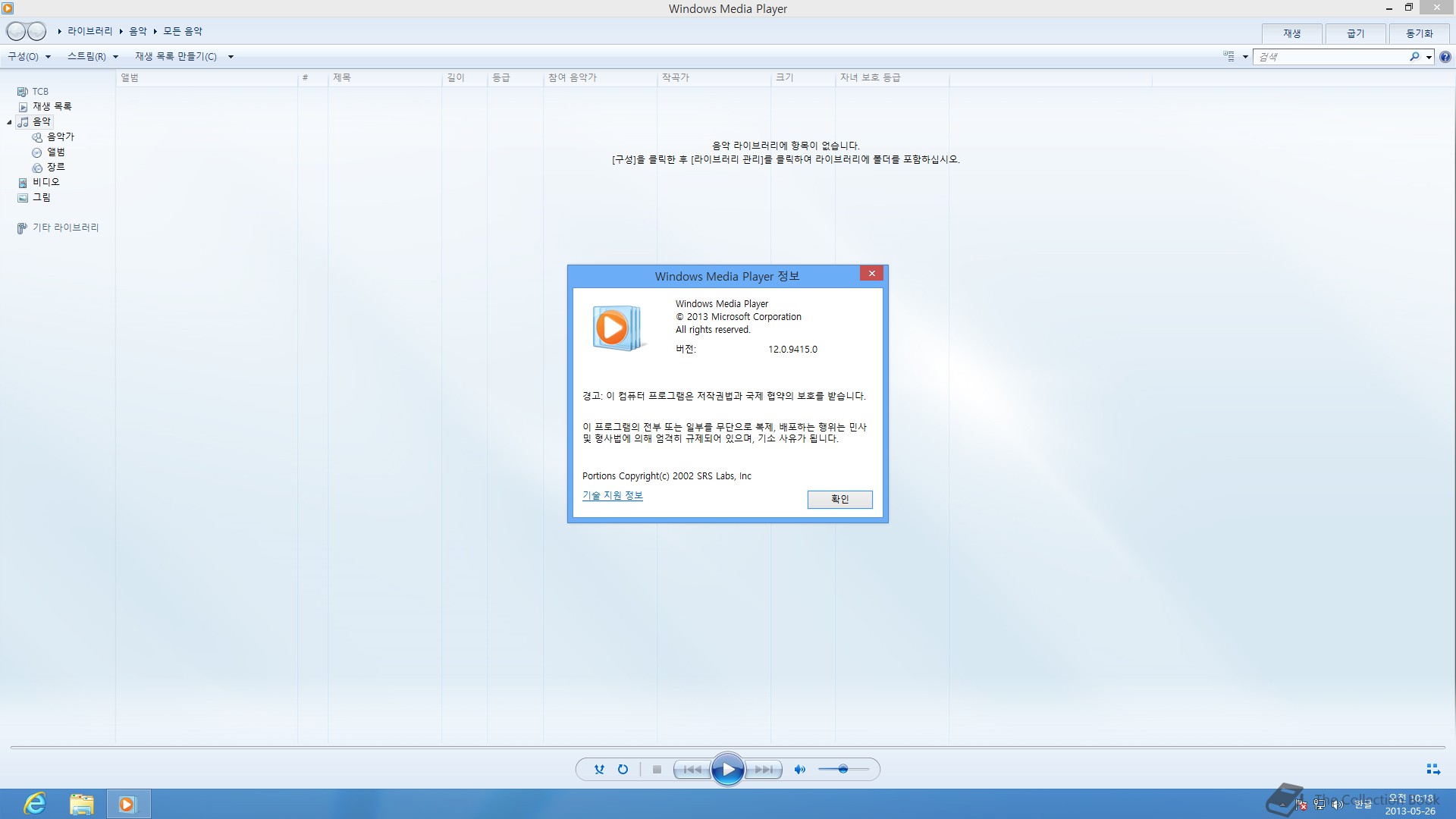Switch to the 동기화 tab
This screenshot has width=1456, height=819.
pyautogui.click(x=1420, y=33)
